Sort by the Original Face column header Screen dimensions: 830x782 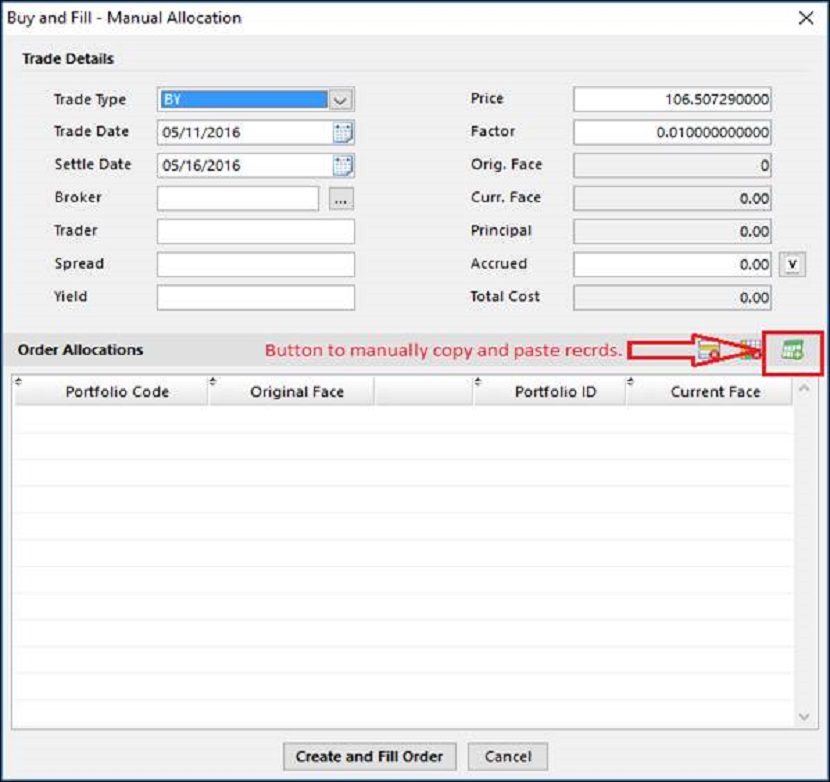pyautogui.click(x=292, y=392)
